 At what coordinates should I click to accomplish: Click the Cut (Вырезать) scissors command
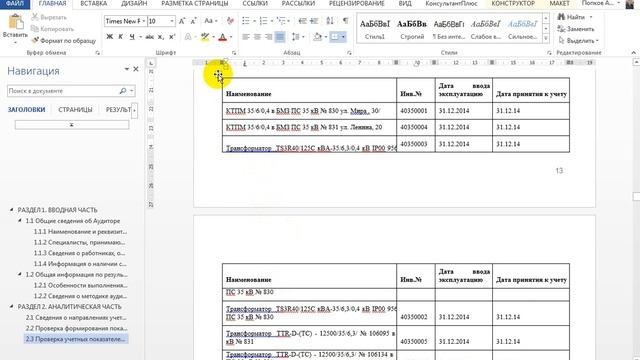coord(49,17)
